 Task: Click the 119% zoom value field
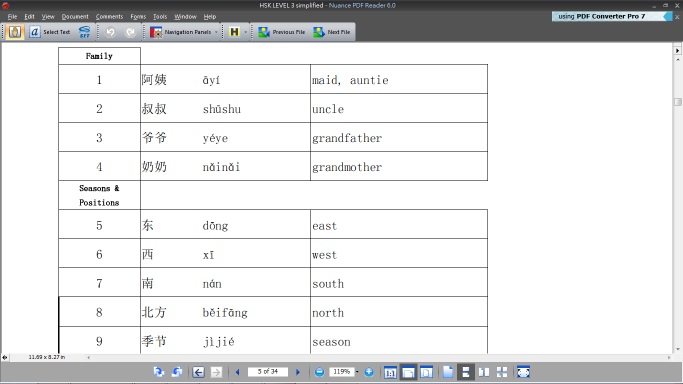click(x=342, y=371)
